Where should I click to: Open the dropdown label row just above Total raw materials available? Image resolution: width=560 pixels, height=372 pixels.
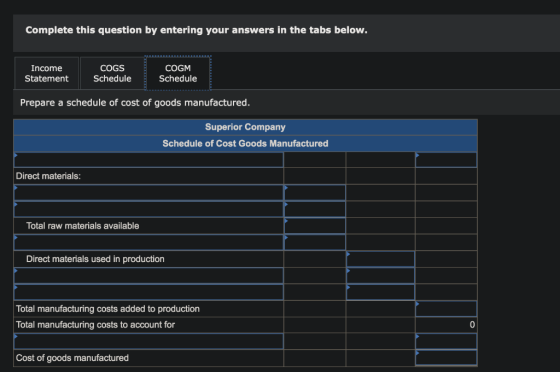(x=149, y=209)
